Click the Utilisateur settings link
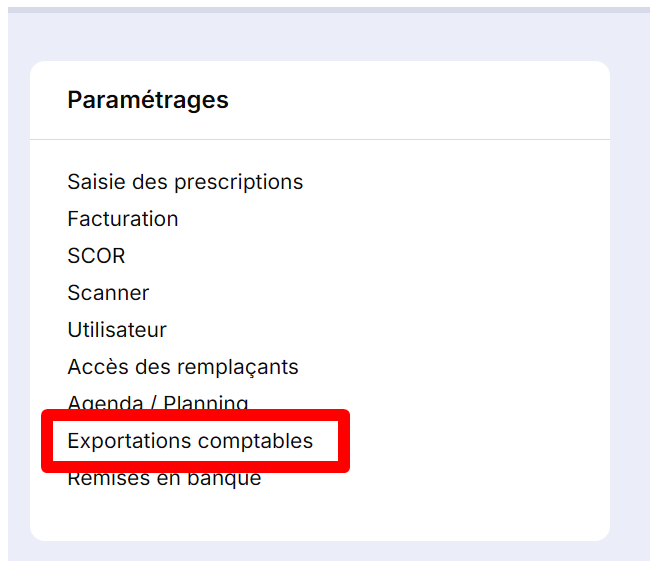The height and width of the screenshot is (569, 656). click(x=117, y=330)
